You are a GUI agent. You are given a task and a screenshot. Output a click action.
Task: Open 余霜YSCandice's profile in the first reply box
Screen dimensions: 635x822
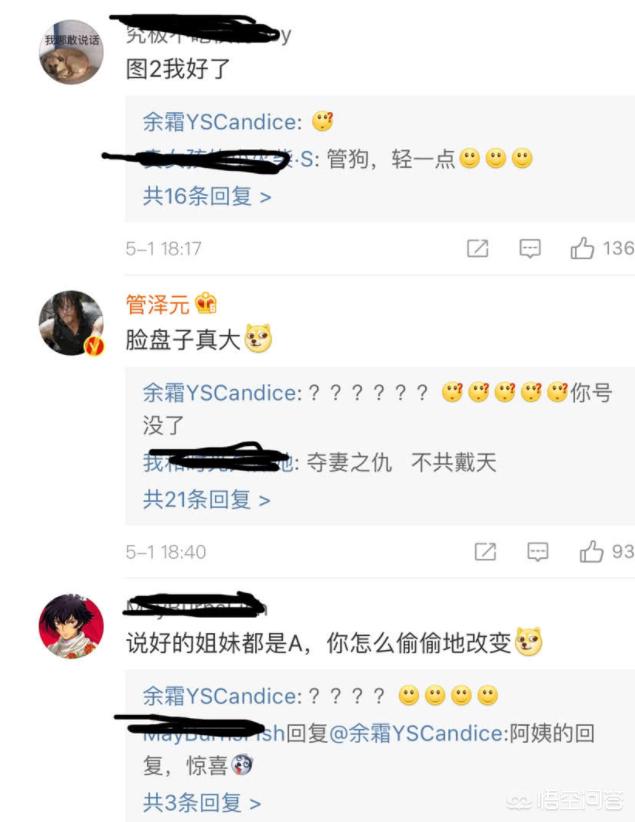222,123
